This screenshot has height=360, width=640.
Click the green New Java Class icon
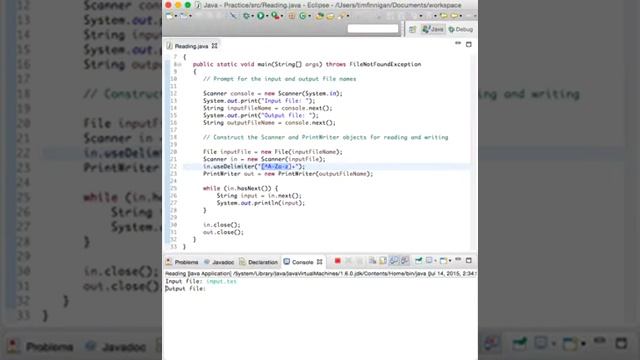click(x=302, y=16)
